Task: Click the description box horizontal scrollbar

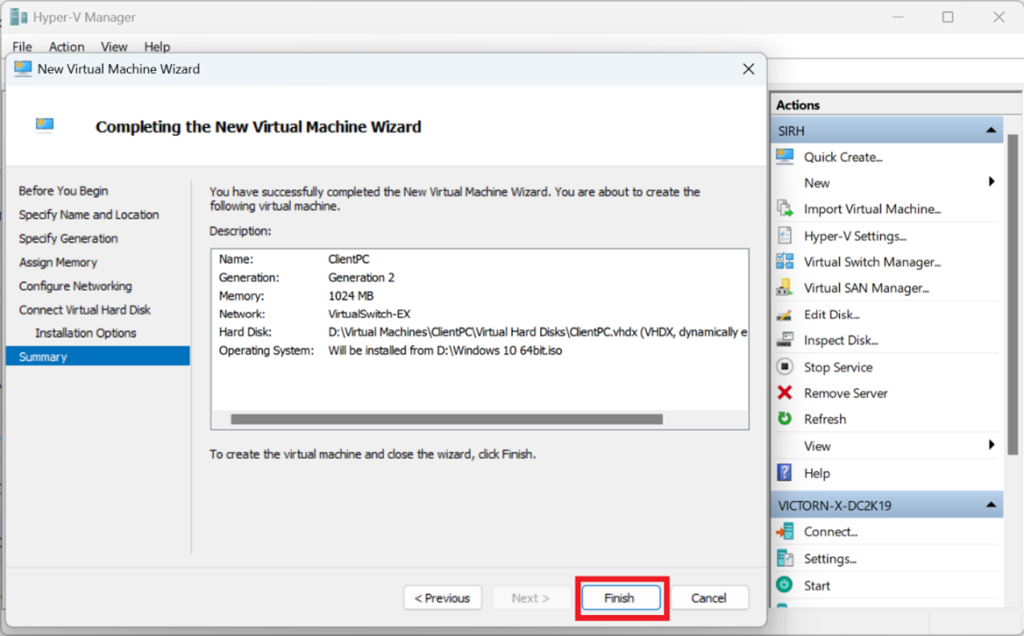Action: (x=446, y=420)
